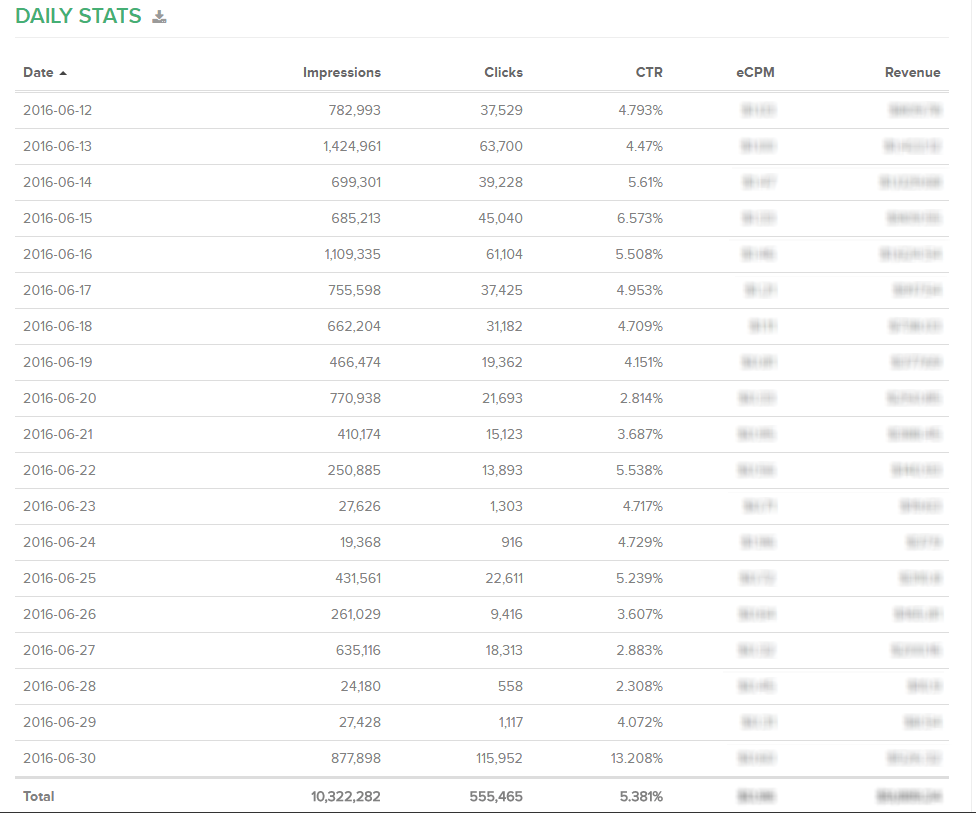Click the blurred eCPM for 2016-06-25
Viewport: 976px width, 813px height.
(757, 578)
